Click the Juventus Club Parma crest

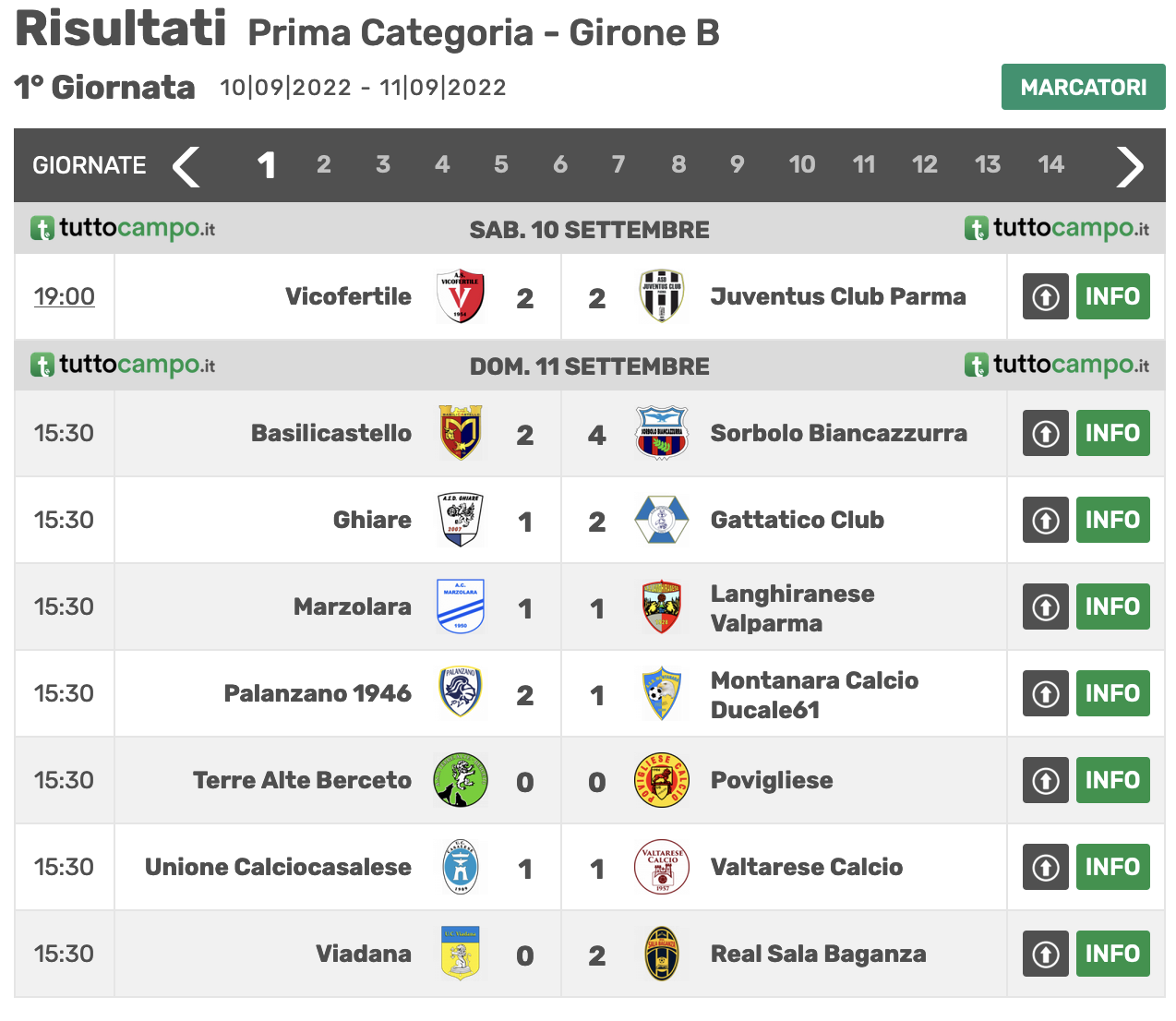(662, 296)
